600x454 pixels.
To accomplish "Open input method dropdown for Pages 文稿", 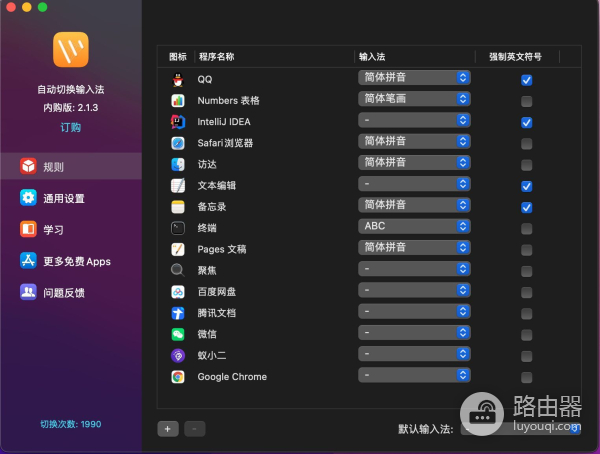I will 414,248.
